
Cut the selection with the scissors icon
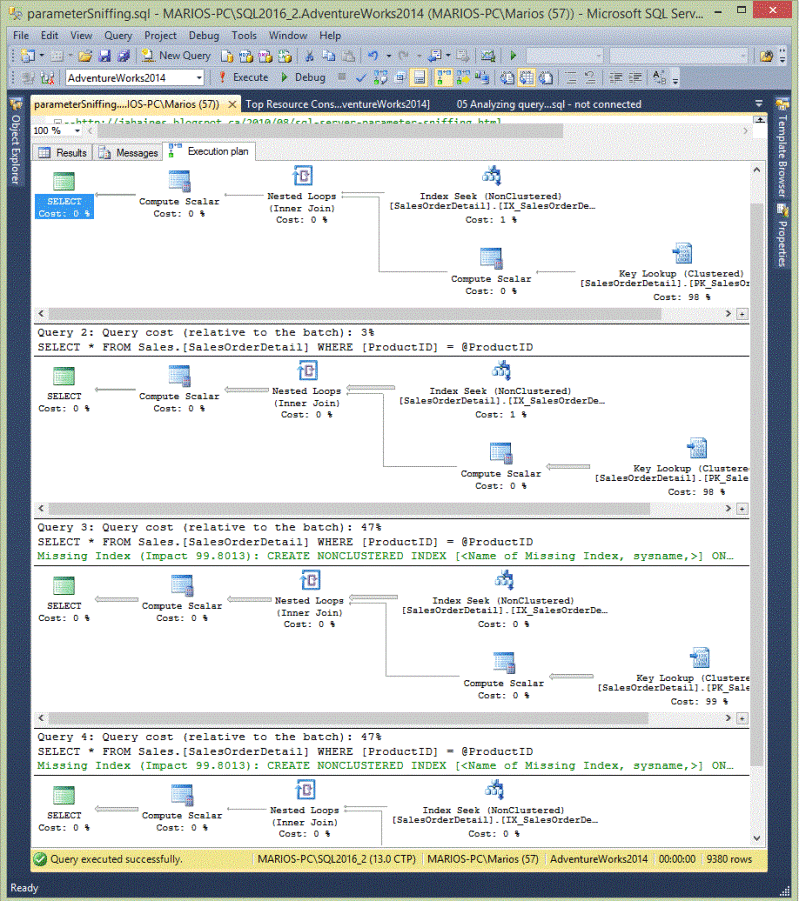point(309,56)
